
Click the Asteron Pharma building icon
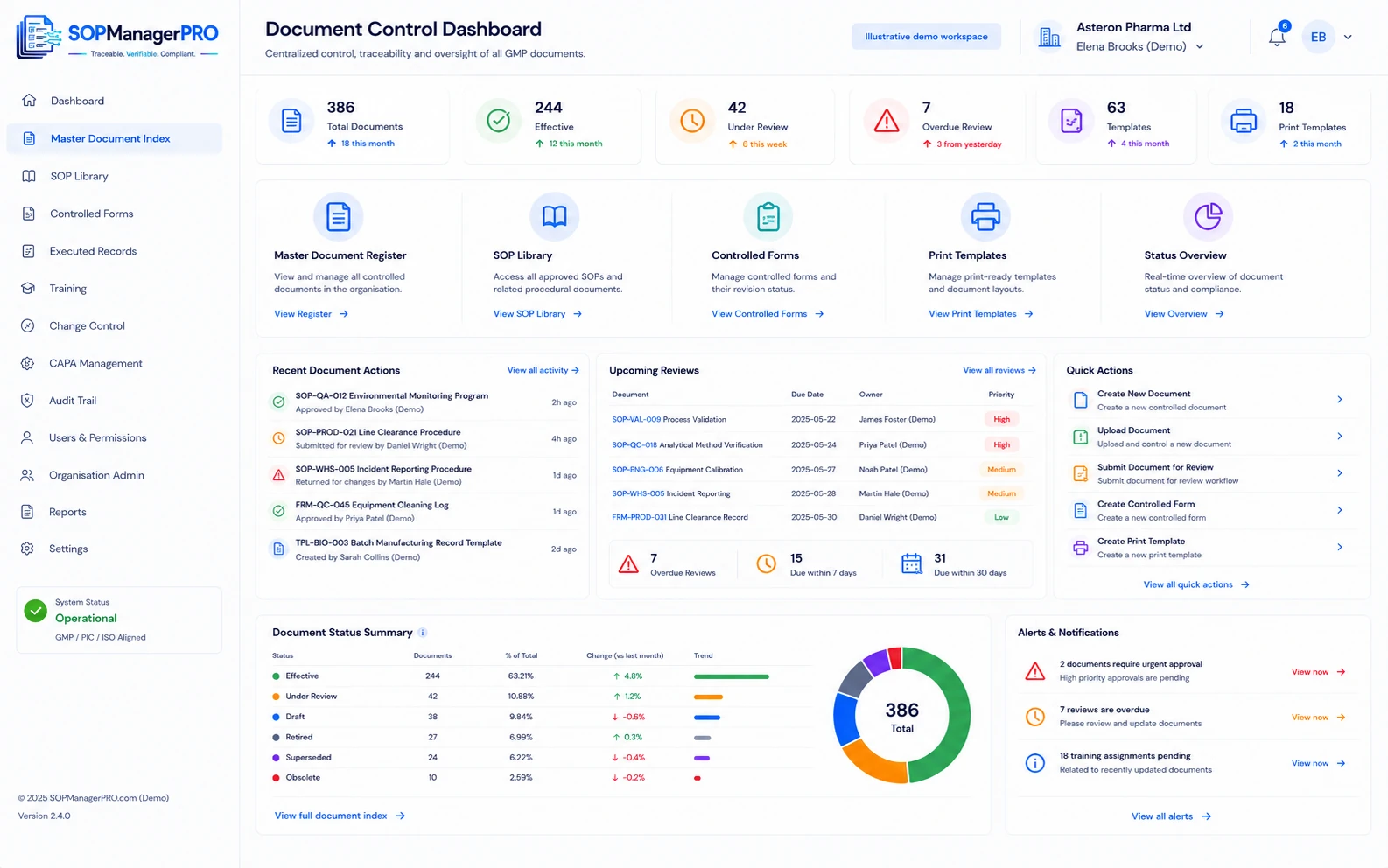[x=1049, y=37]
